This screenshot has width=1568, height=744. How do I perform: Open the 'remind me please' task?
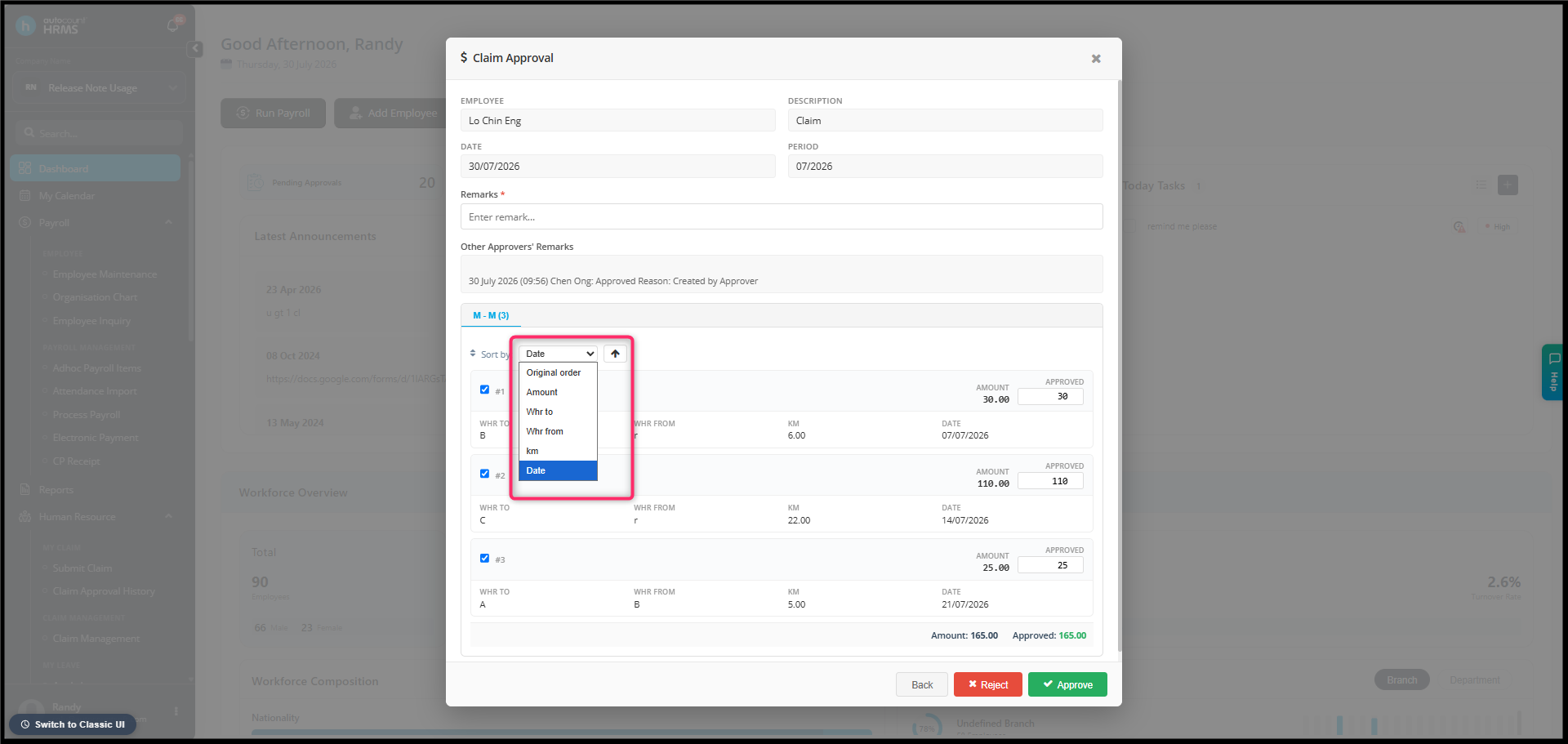[1181, 227]
